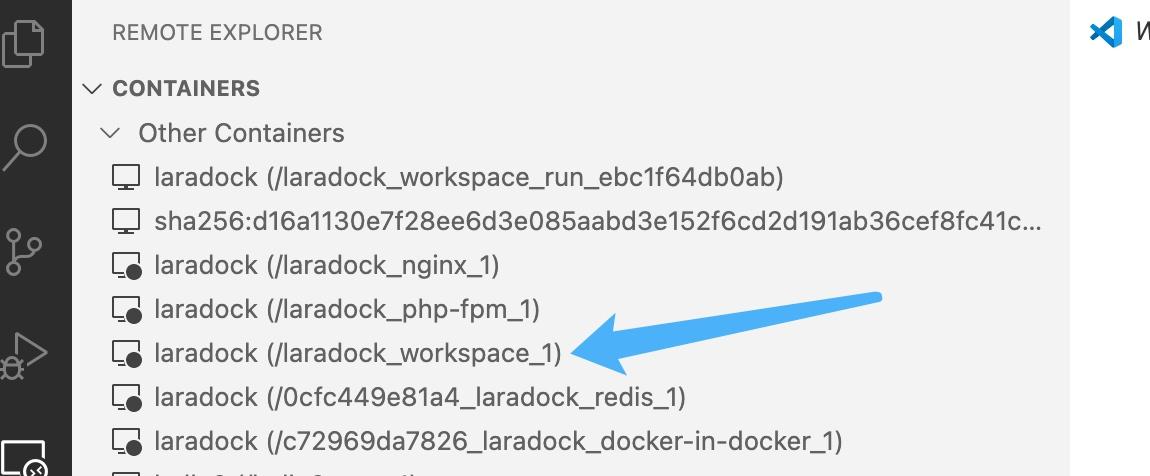Screen dimensions: 1150x476
Task: Select the laradock_workspace_run_ebc1f64db0ab container
Action: pos(469,177)
